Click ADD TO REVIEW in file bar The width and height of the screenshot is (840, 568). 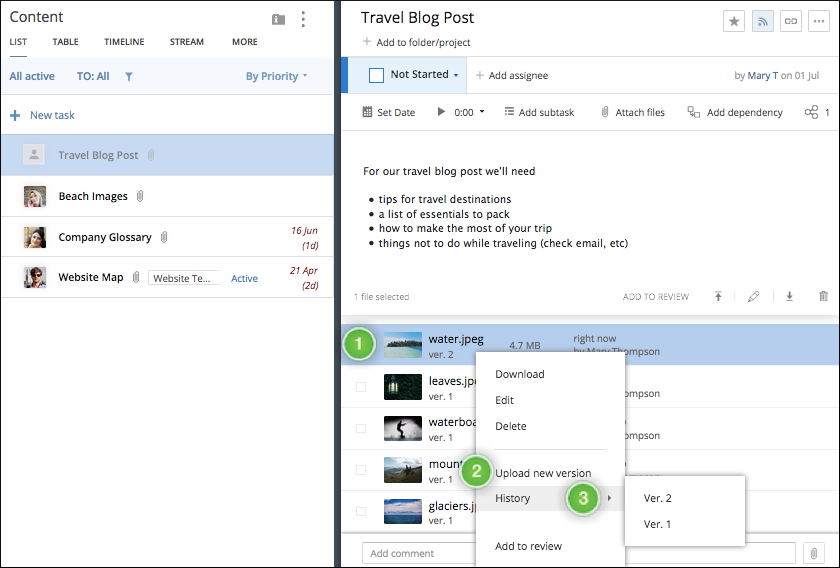[x=656, y=297]
